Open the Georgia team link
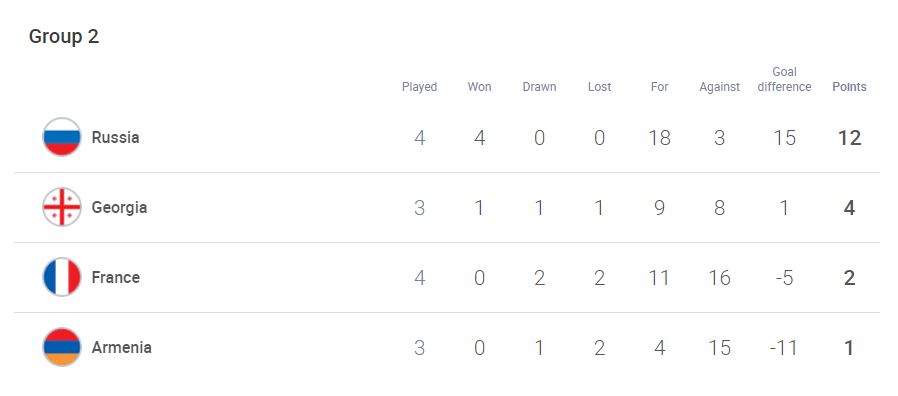The width and height of the screenshot is (898, 396). click(119, 207)
